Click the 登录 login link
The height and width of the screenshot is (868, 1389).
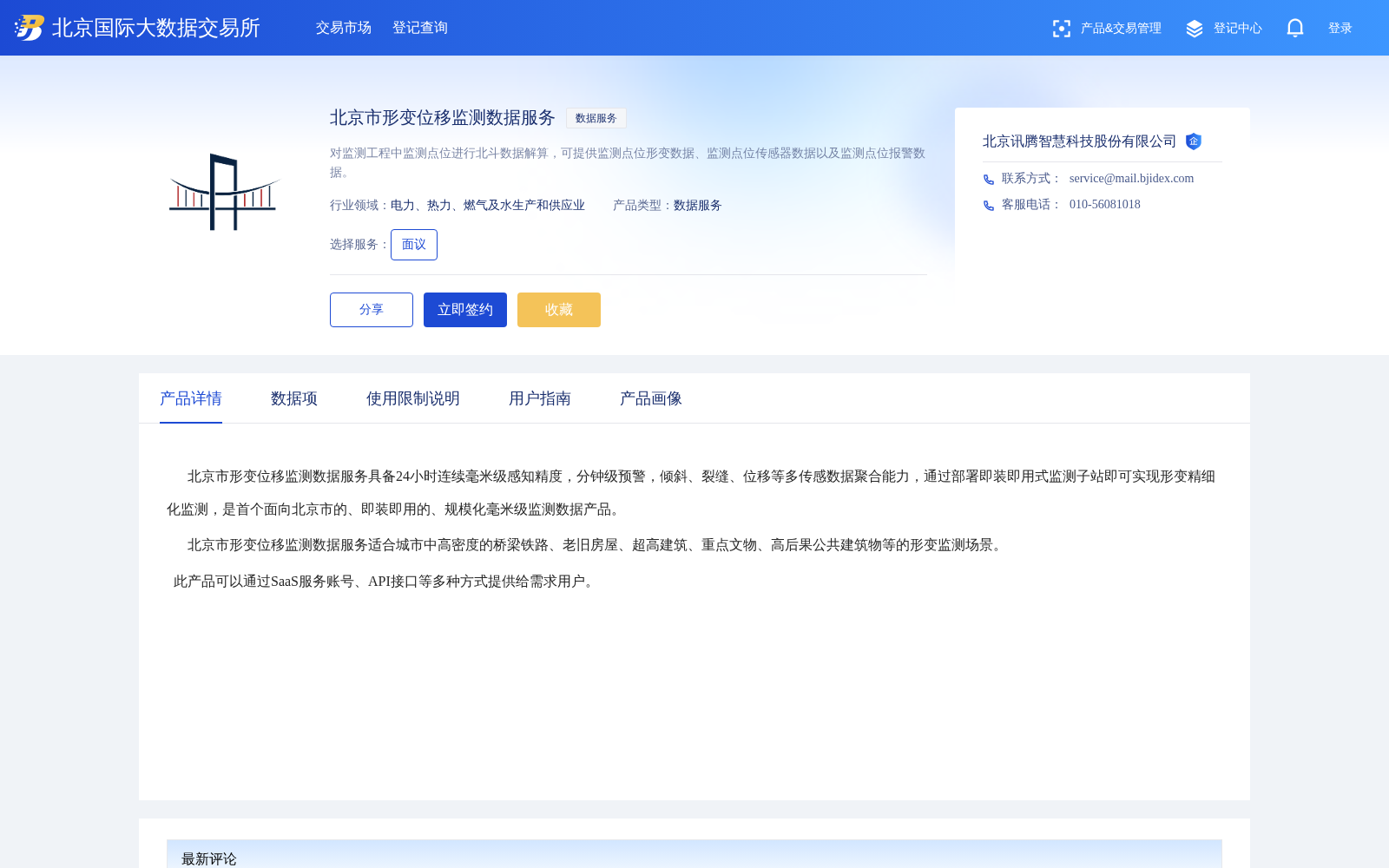click(x=1340, y=29)
